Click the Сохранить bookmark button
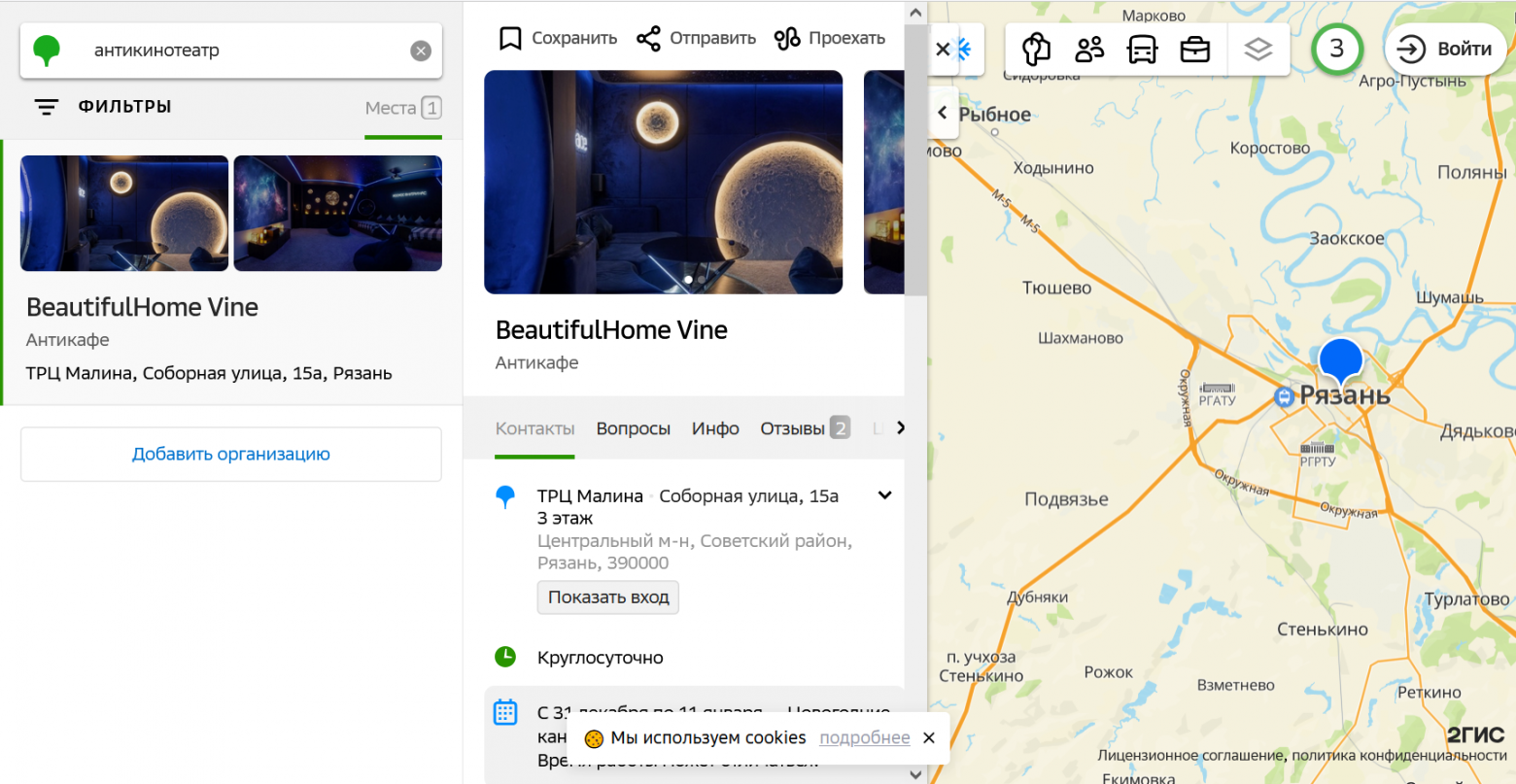The height and width of the screenshot is (784, 1516). tap(558, 39)
